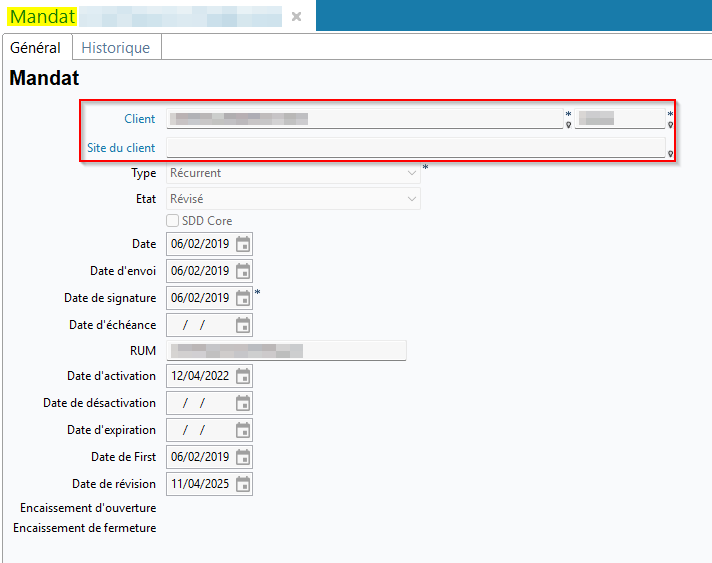This screenshot has width=712, height=563.
Task: Follow the Site du client link
Action: click(x=121, y=148)
